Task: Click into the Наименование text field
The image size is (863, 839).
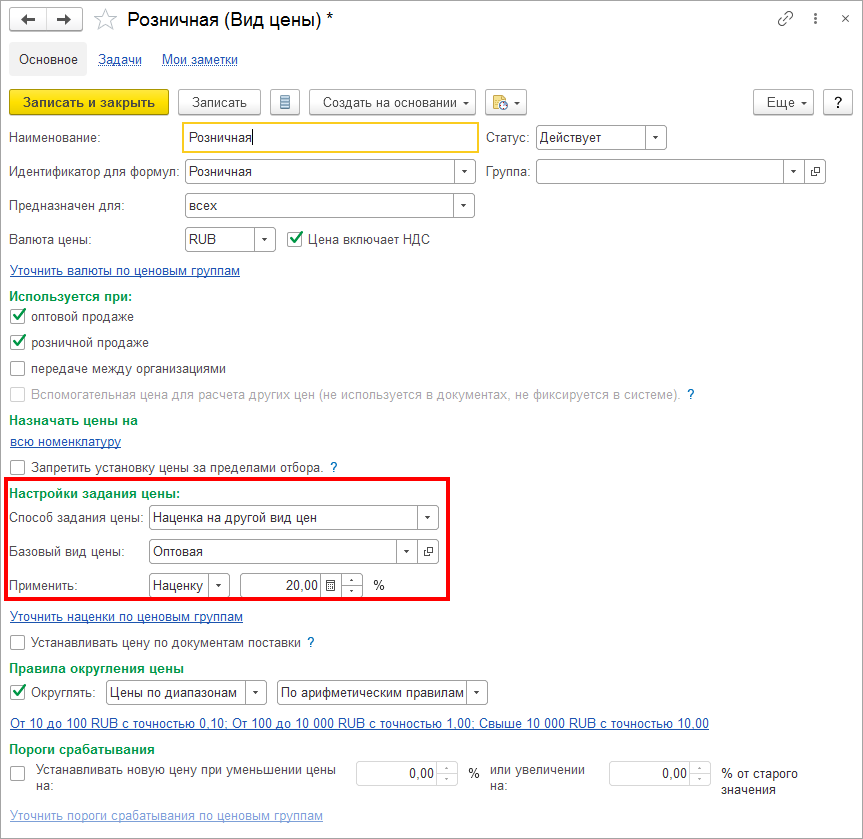Action: (x=330, y=138)
